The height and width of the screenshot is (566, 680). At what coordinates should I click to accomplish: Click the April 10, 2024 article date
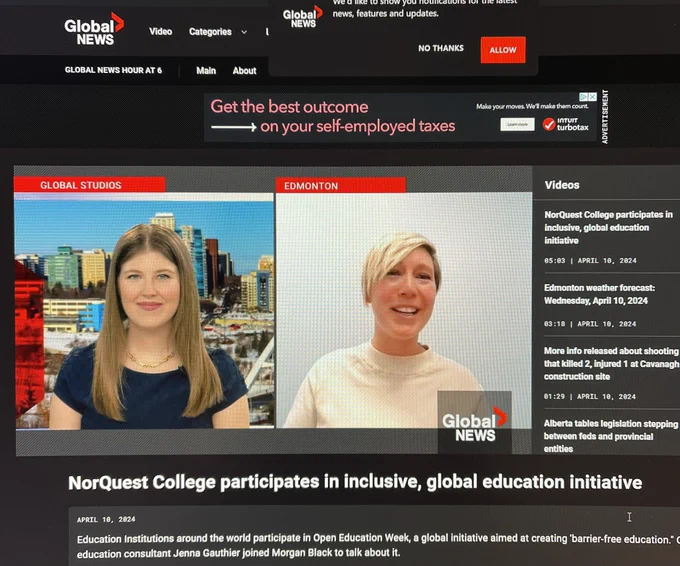[x=106, y=519]
